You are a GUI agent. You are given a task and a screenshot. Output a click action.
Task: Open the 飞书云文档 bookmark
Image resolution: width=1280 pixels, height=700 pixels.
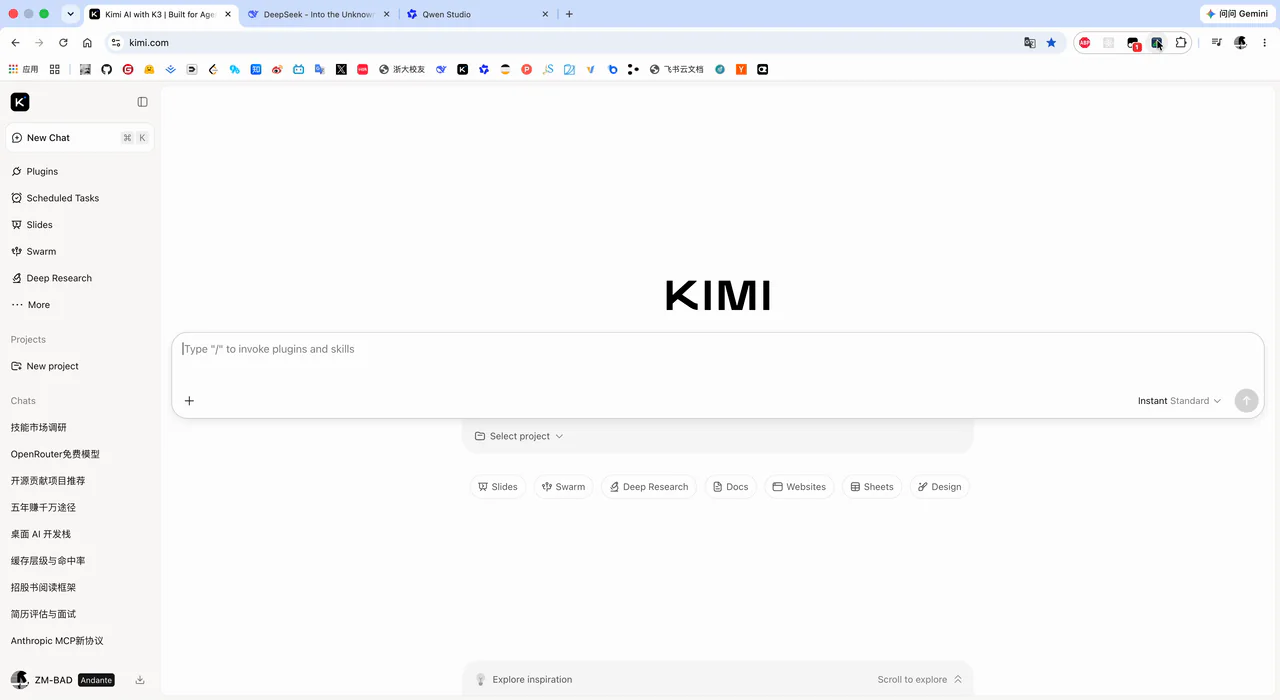[677, 69]
